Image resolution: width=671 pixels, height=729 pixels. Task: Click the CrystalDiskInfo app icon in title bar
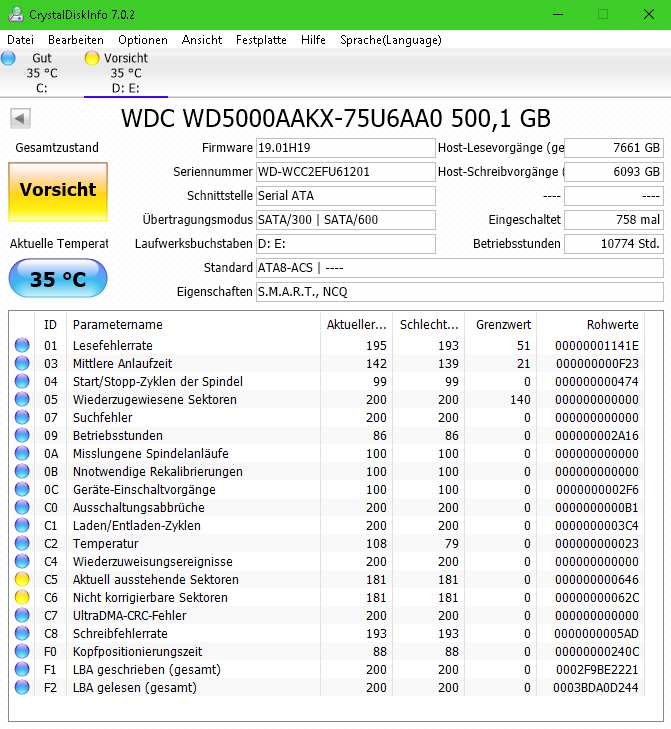pyautogui.click(x=16, y=14)
